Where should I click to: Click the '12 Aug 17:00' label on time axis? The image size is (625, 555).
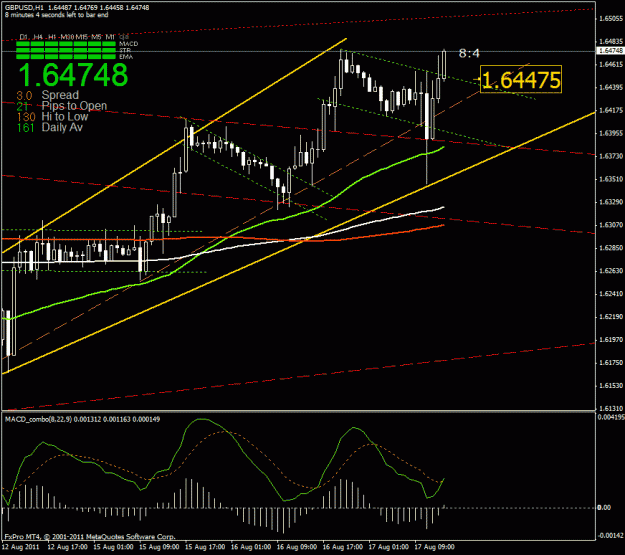pyautogui.click(x=67, y=547)
